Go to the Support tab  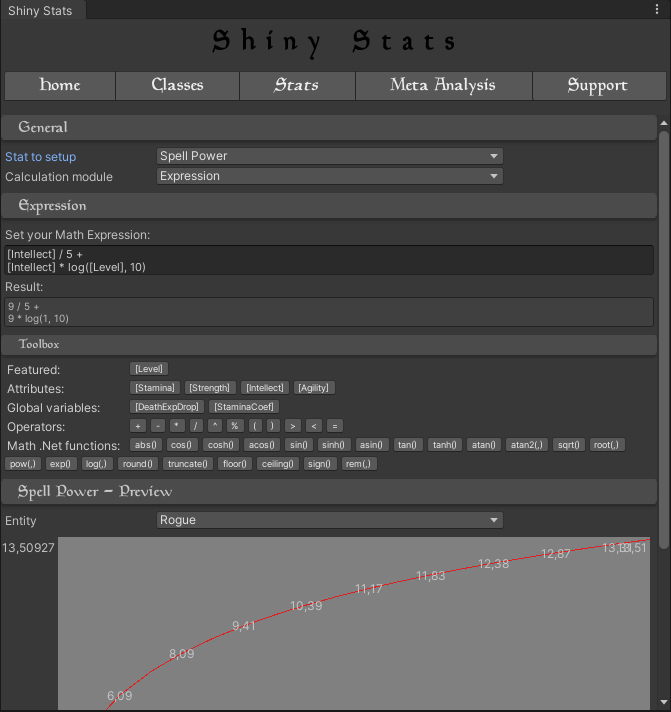click(597, 86)
